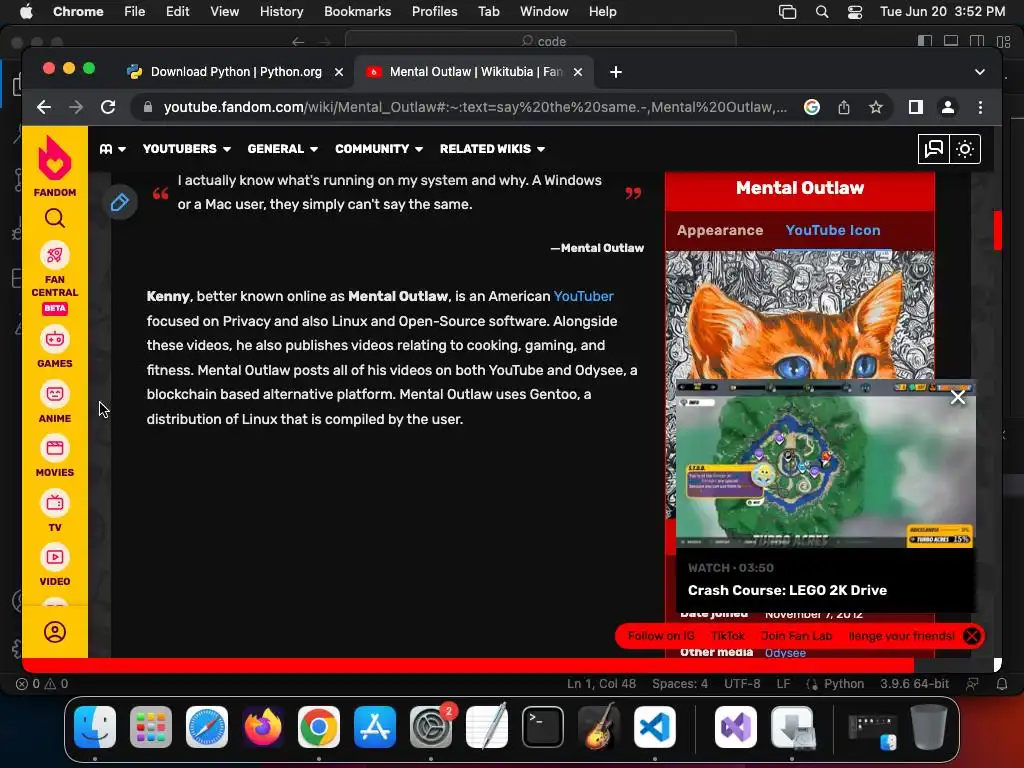Open user profile icon in Fandom sidebar
1024x768 pixels.
[x=55, y=632]
